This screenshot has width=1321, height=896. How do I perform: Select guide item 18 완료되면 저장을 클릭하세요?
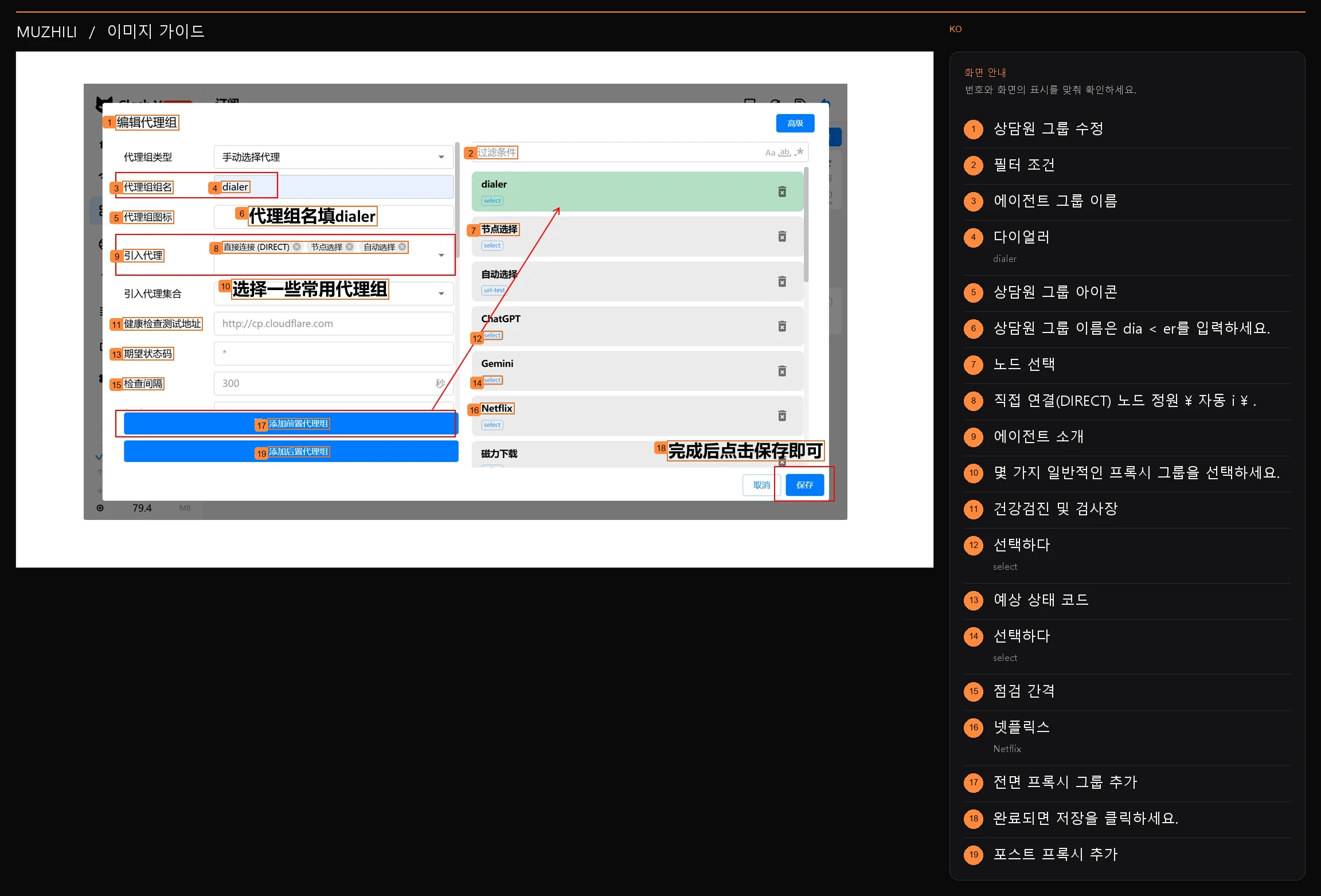tap(1127, 819)
